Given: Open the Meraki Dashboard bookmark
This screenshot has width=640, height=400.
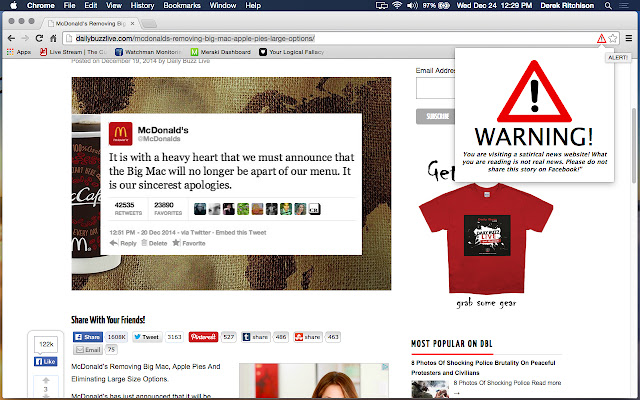Looking at the screenshot, I should click(x=220, y=52).
